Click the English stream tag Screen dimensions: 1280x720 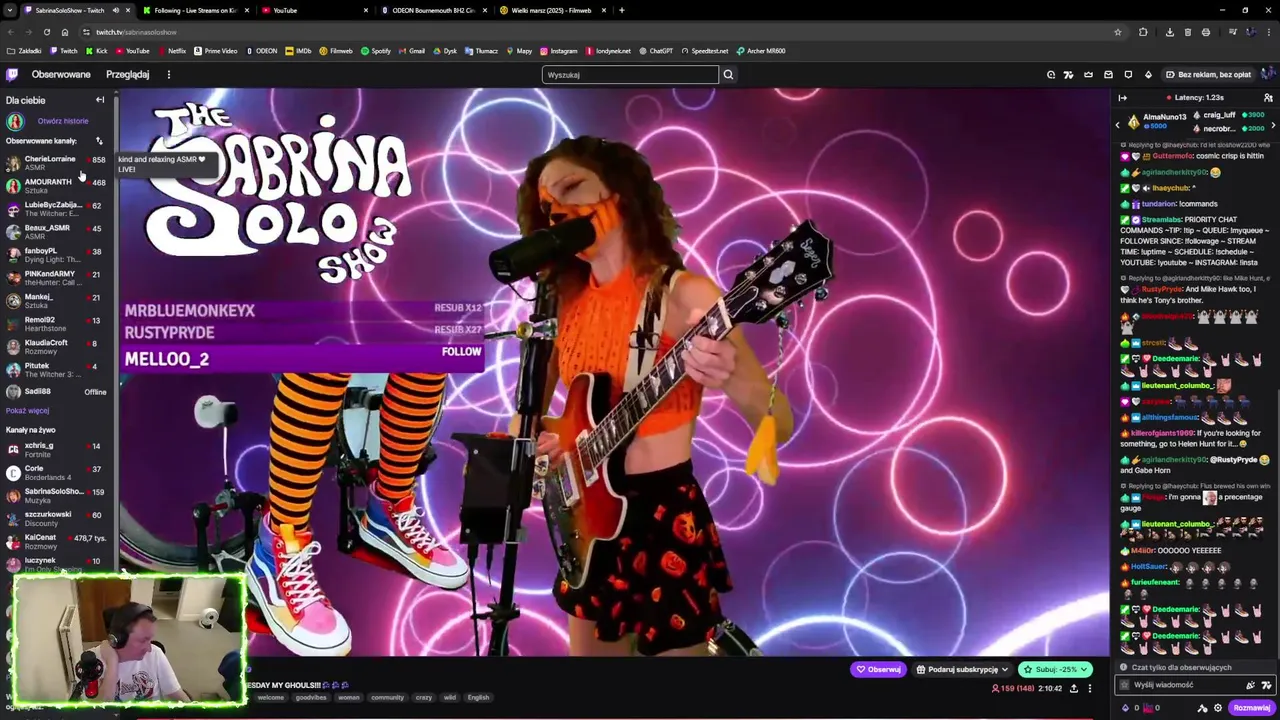pyautogui.click(x=478, y=697)
